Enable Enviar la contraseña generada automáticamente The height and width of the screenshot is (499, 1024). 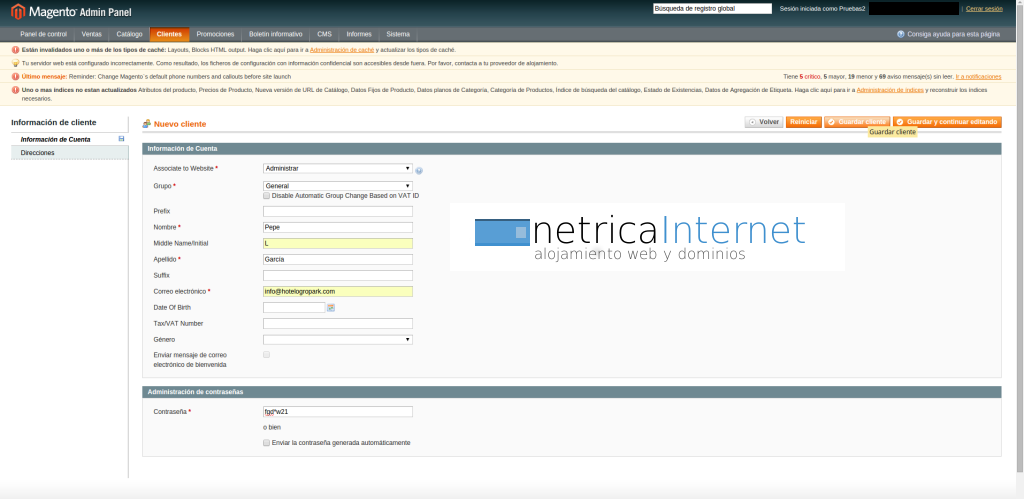coord(266,443)
